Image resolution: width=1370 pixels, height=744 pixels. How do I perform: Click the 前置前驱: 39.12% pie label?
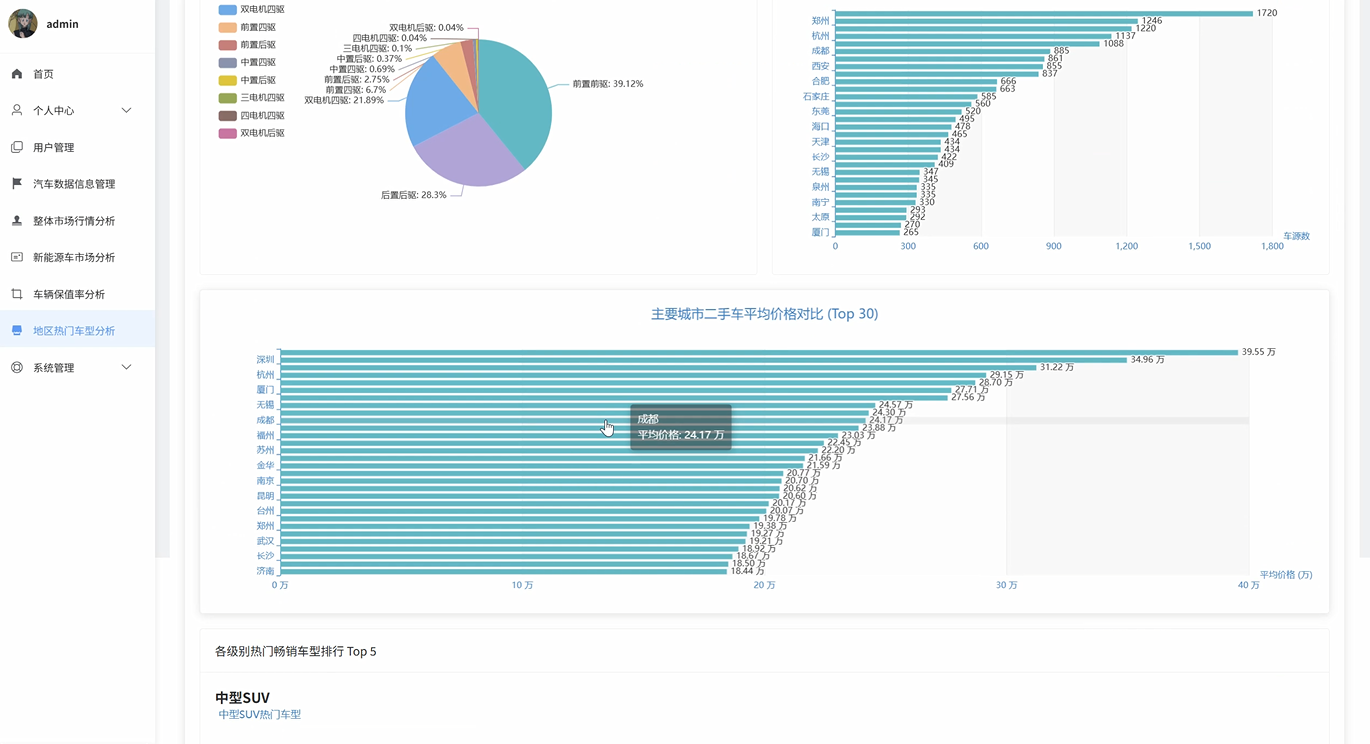(x=608, y=84)
